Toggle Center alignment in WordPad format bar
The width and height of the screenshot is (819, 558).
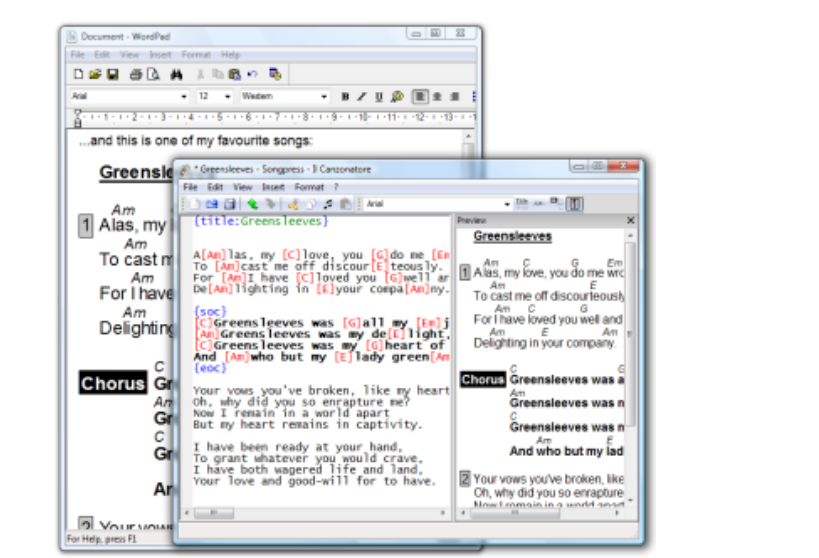(438, 97)
